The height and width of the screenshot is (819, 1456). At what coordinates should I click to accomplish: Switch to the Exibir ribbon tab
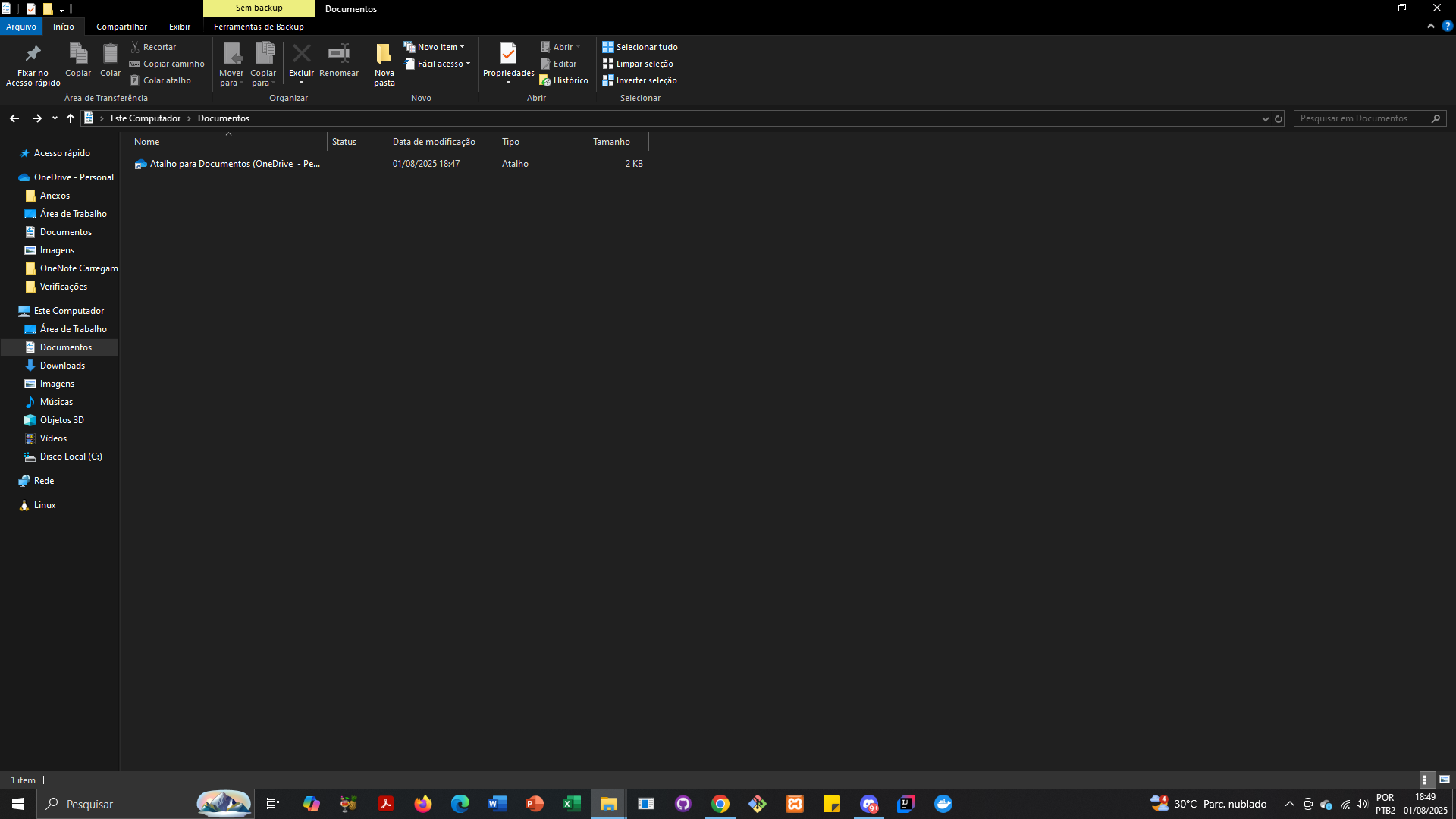click(180, 27)
